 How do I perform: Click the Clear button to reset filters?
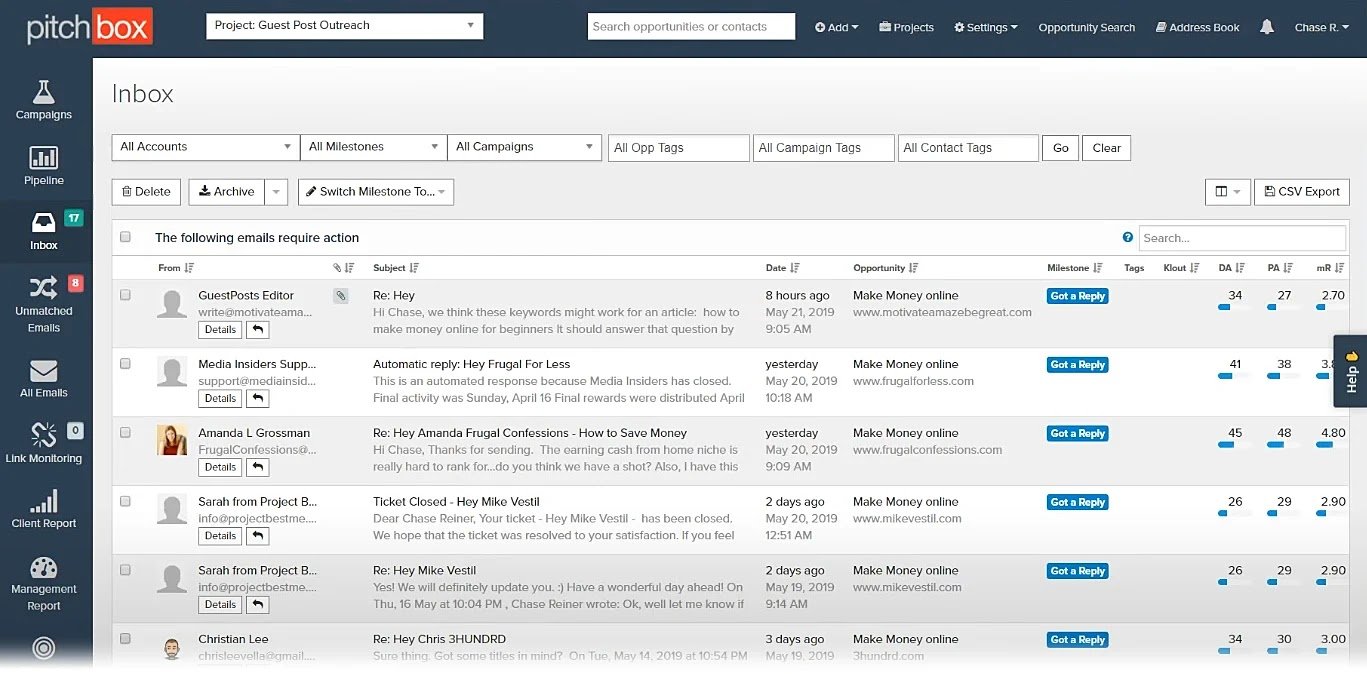pyautogui.click(x=1105, y=147)
